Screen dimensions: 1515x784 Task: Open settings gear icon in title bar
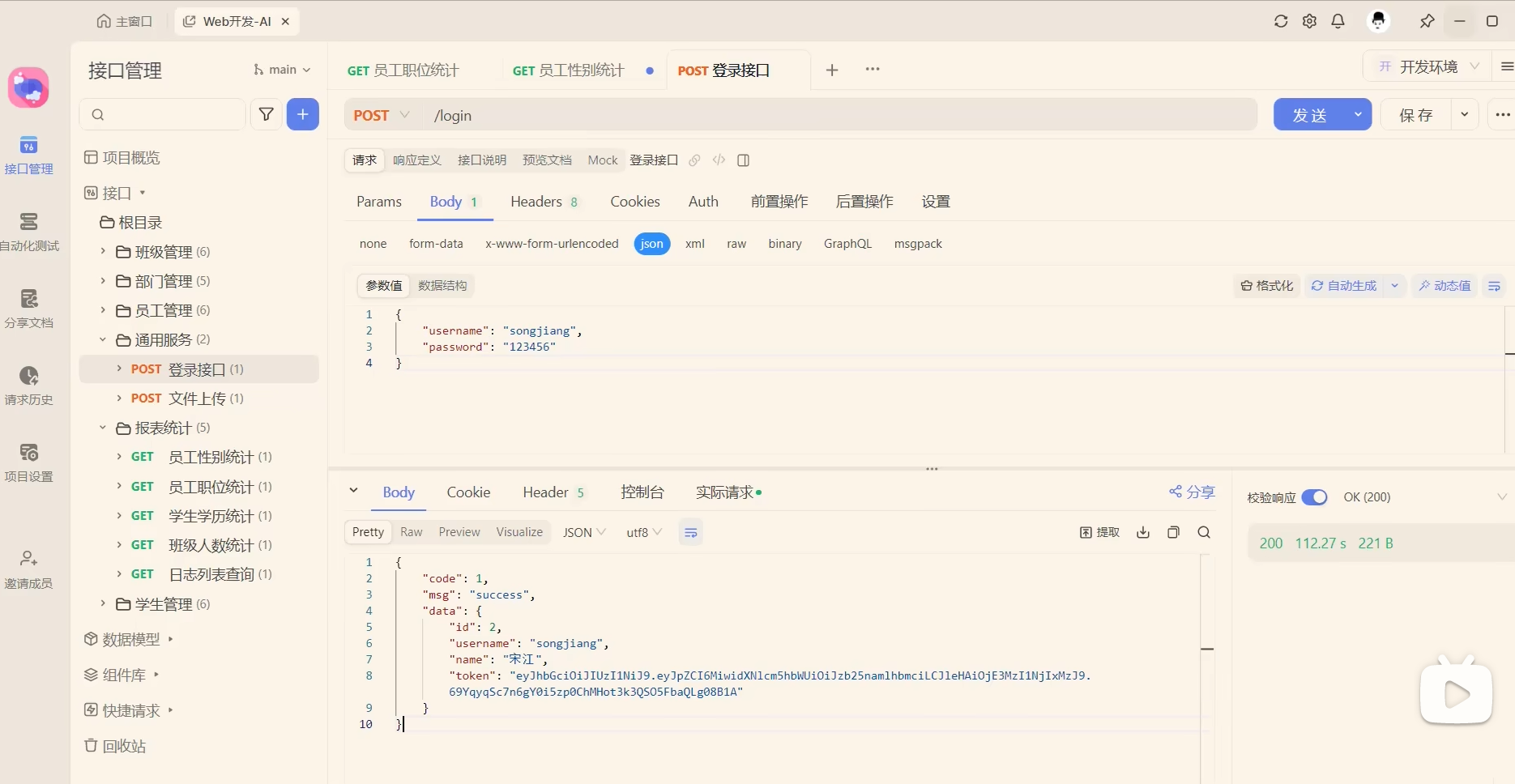coord(1309,22)
